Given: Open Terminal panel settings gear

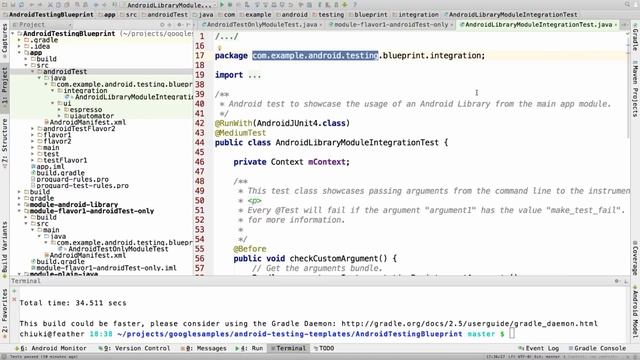Looking at the screenshot, I should point(617,281).
